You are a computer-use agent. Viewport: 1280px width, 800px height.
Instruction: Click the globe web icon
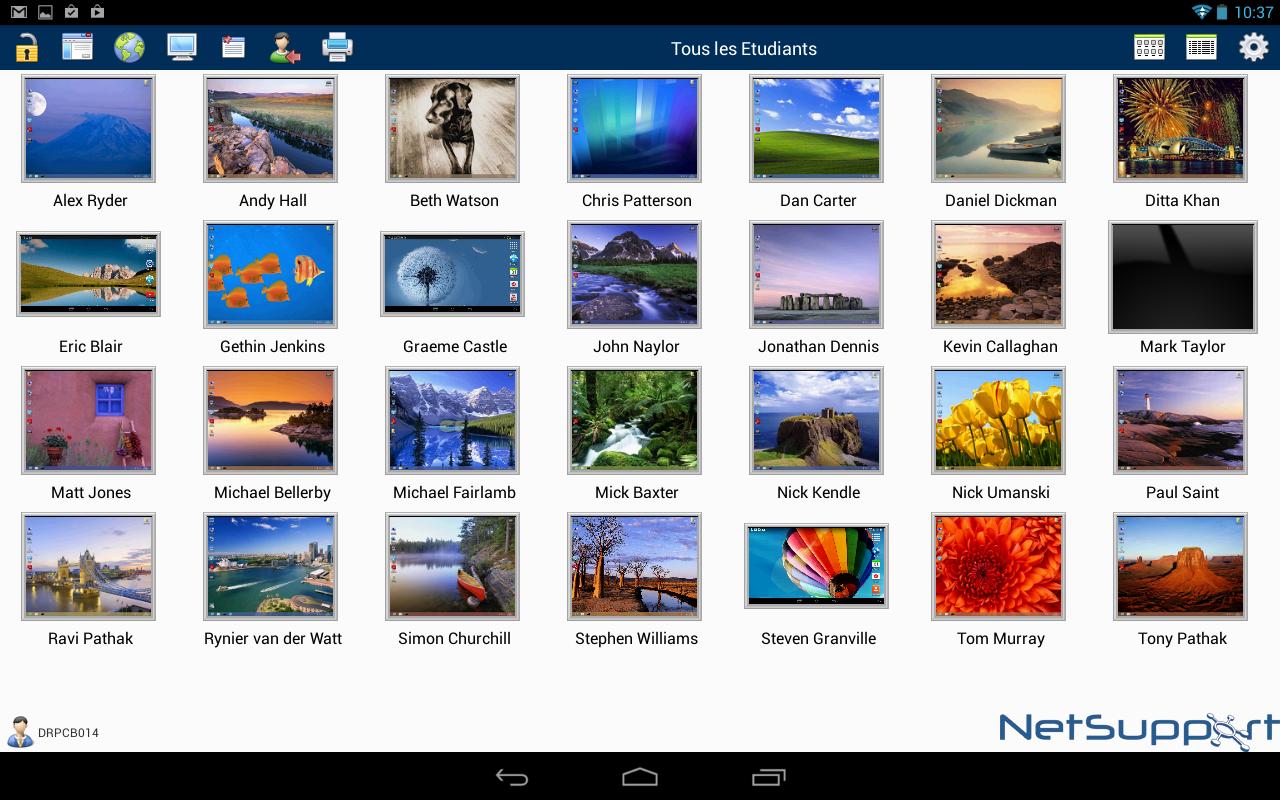click(129, 47)
